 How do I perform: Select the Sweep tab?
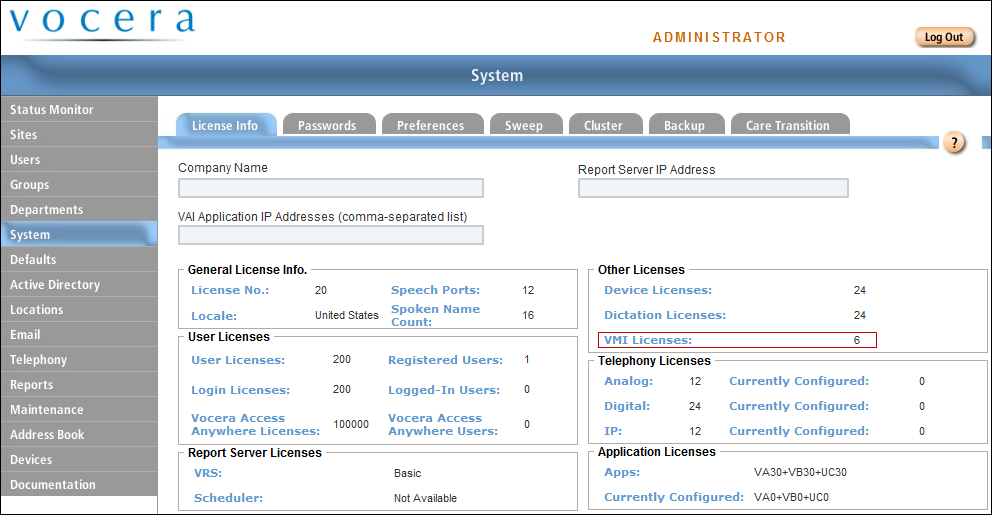pyautogui.click(x=523, y=125)
